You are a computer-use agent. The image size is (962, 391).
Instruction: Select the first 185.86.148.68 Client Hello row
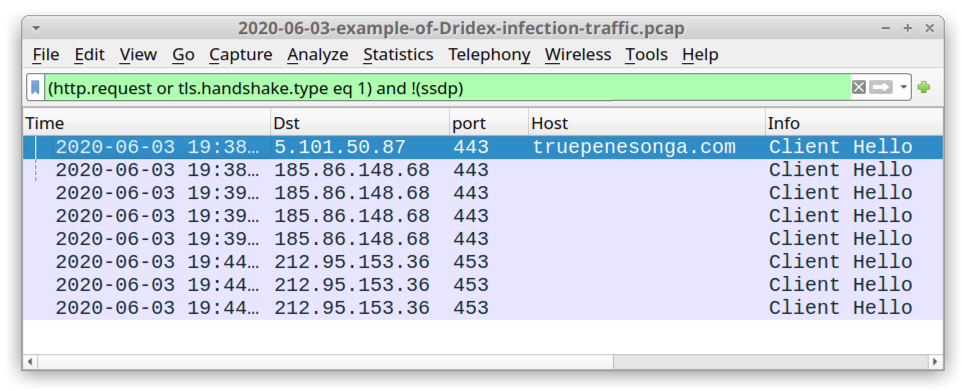click(483, 170)
